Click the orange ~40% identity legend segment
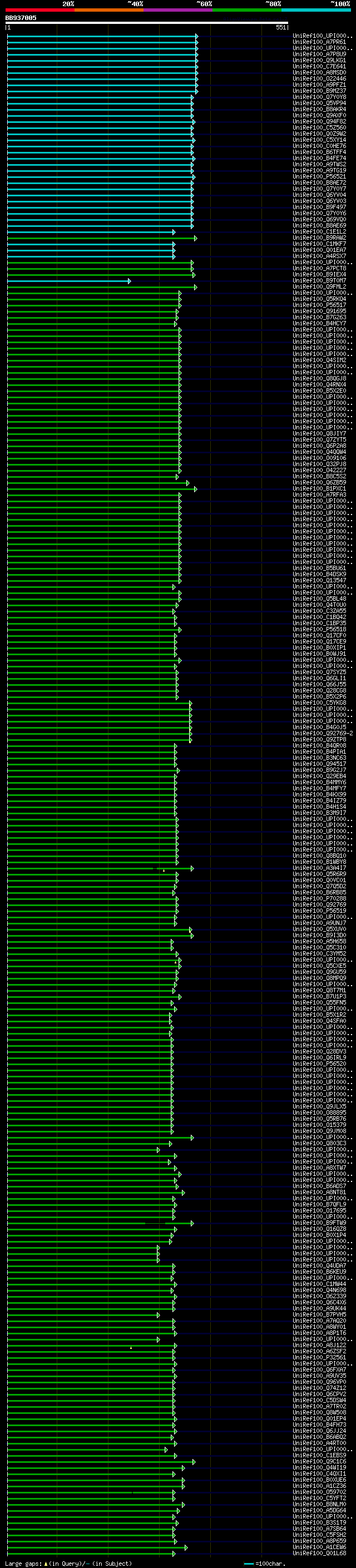 (109, 10)
